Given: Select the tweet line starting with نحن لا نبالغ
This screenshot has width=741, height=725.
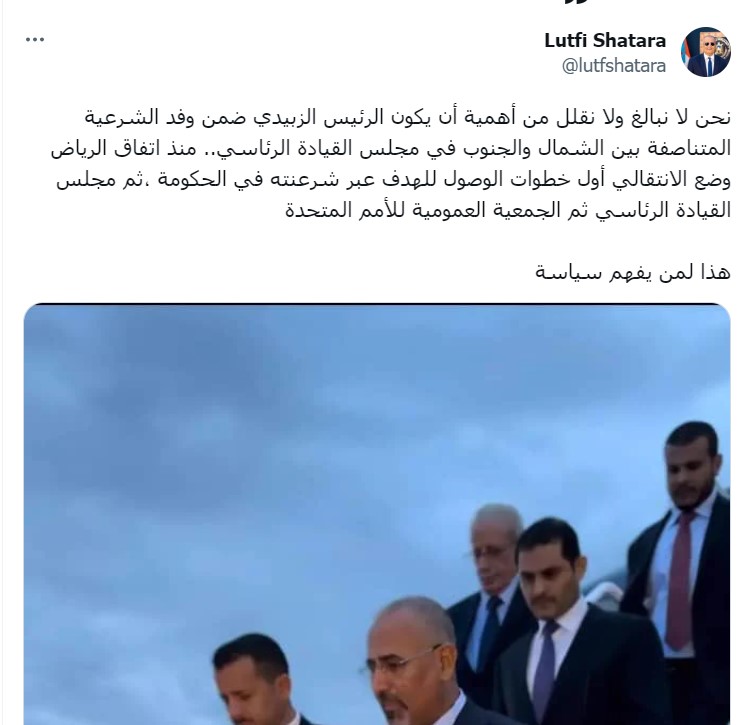Looking at the screenshot, I should pyautogui.click(x=408, y=118).
